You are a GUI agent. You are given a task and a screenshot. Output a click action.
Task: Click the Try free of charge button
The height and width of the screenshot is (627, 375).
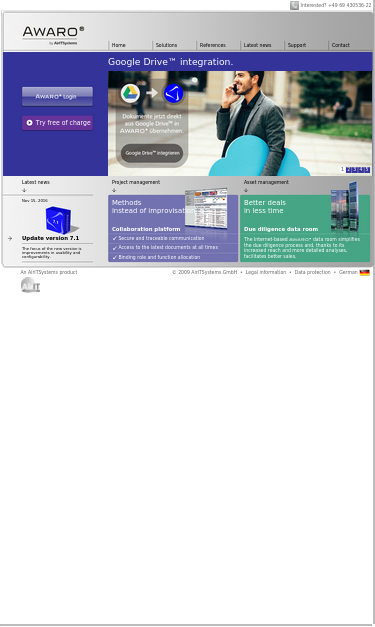58,123
